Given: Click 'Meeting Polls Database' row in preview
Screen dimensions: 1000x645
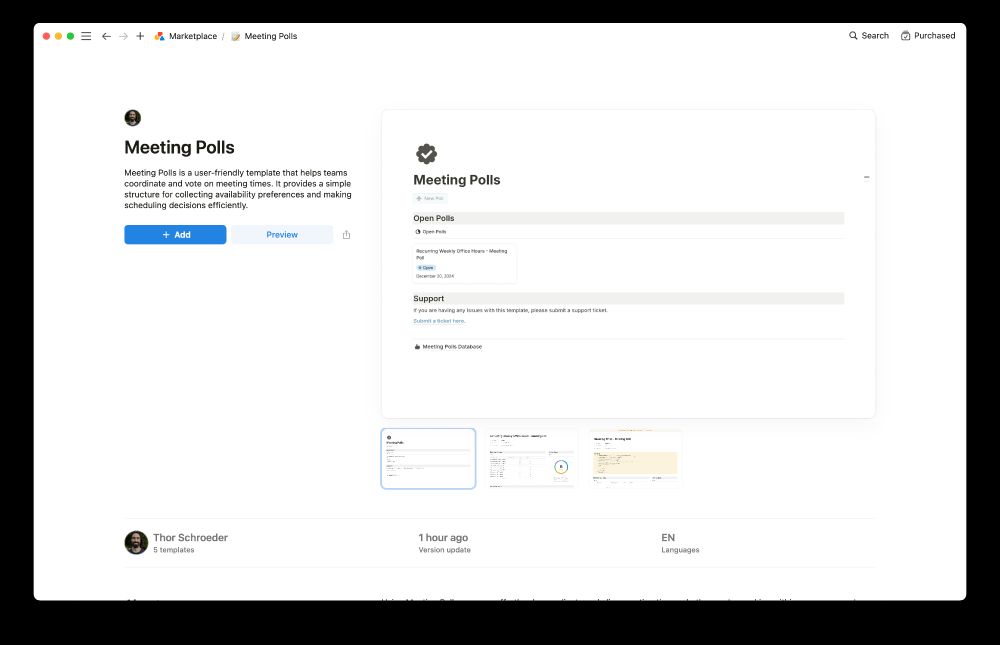Looking at the screenshot, I should click(448, 347).
